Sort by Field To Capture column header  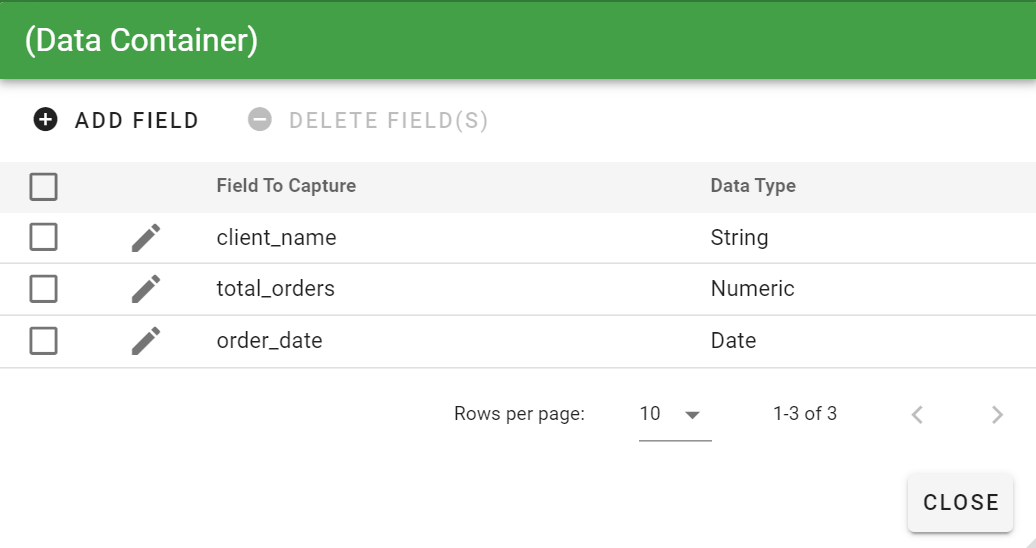[x=286, y=186]
